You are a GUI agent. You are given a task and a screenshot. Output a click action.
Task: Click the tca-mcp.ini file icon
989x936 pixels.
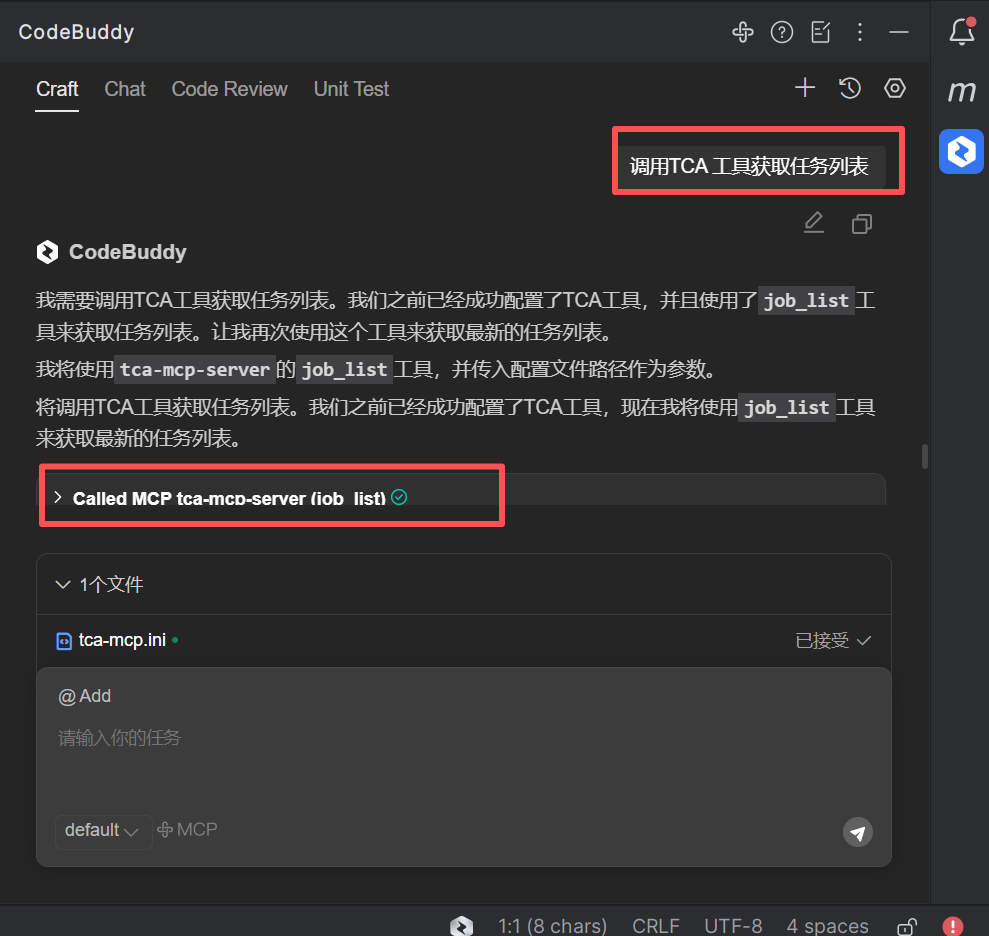click(x=64, y=641)
